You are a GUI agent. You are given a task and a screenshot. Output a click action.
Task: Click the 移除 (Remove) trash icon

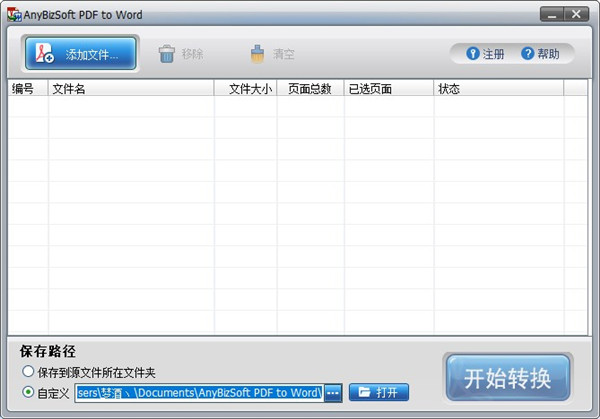point(167,54)
